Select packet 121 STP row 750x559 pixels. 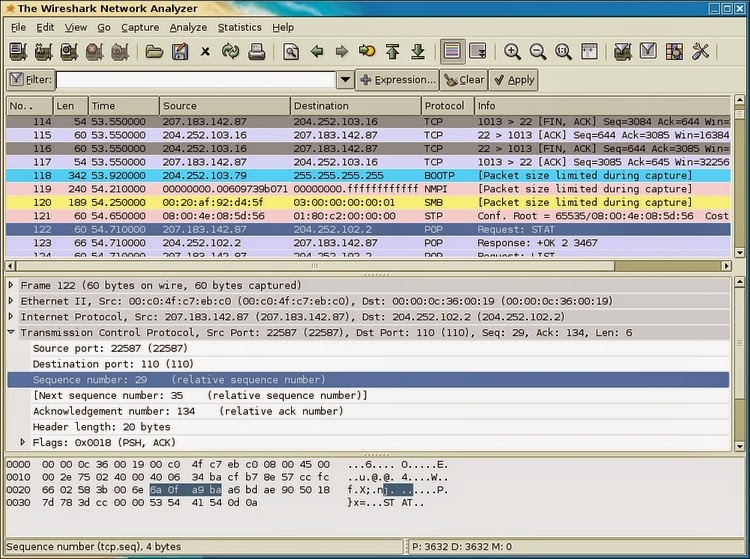368,216
